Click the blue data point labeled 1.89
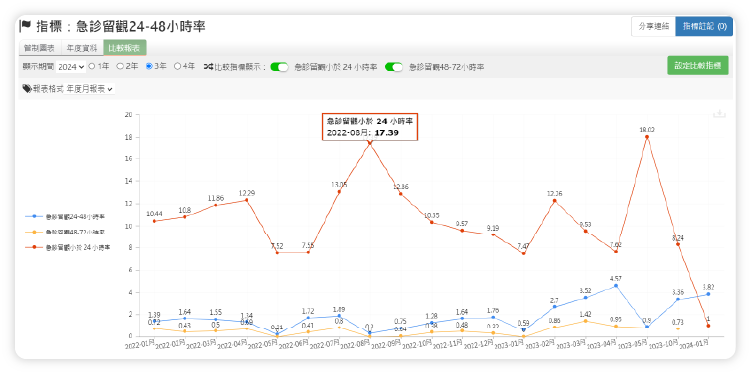 coord(339,316)
